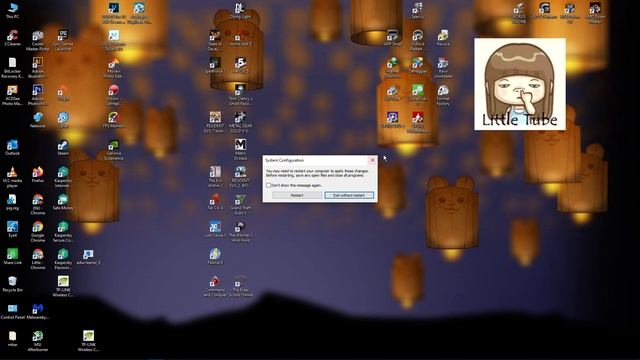Select the Far Cry 4 shortcut
Screen dimensions: 640x360
[215, 202]
